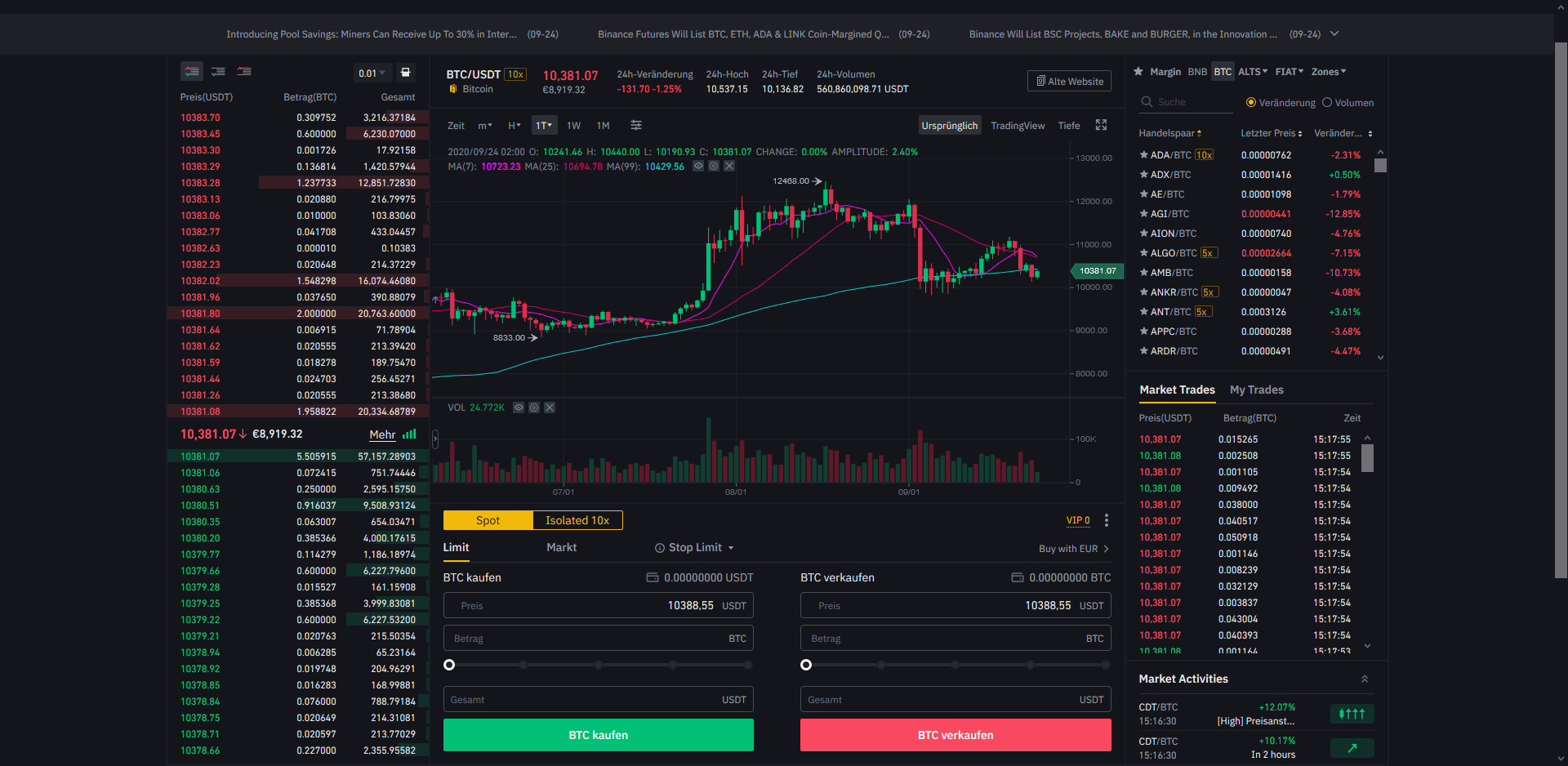
Task: Favorite the AGI/BTC pair star
Action: click(x=1144, y=214)
